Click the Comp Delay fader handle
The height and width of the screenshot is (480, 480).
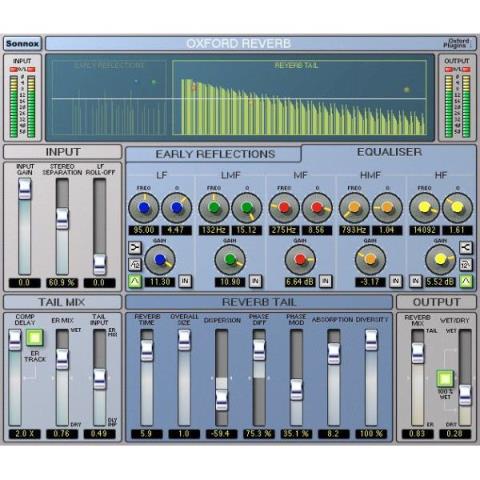point(15,340)
